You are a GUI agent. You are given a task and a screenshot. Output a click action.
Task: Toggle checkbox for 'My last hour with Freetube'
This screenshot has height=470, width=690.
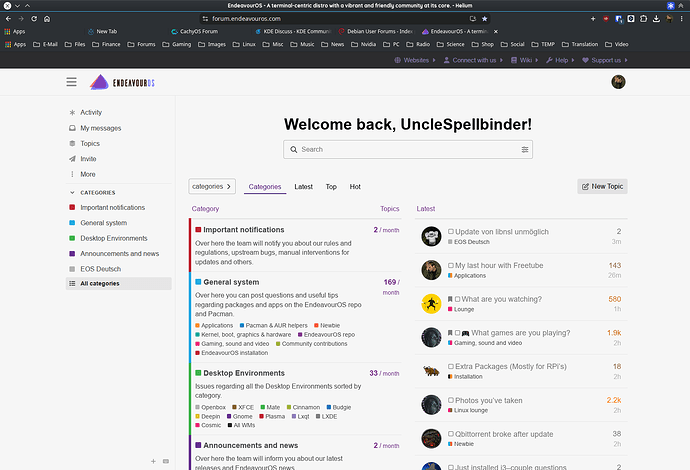pos(451,265)
